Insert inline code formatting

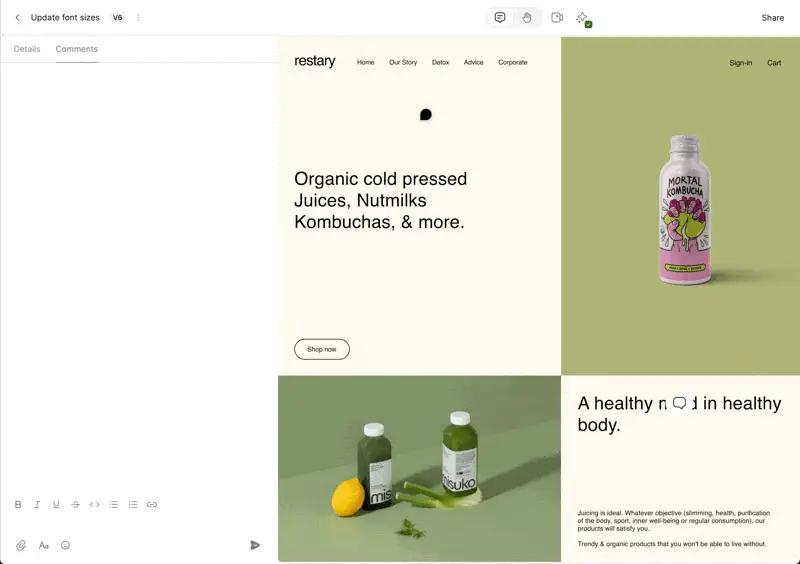pyautogui.click(x=94, y=504)
